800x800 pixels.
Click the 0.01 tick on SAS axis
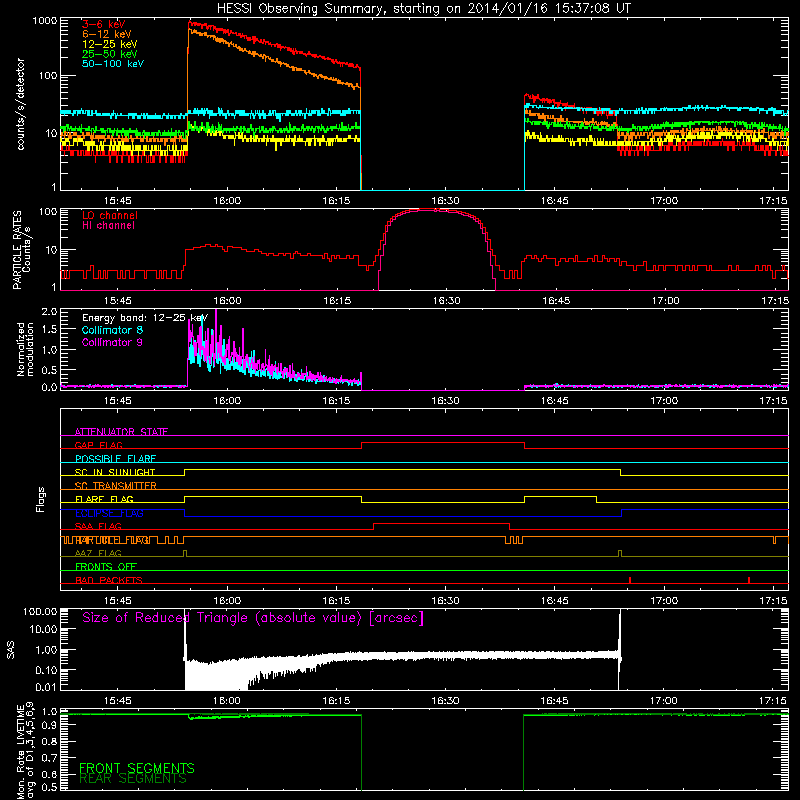[46, 687]
